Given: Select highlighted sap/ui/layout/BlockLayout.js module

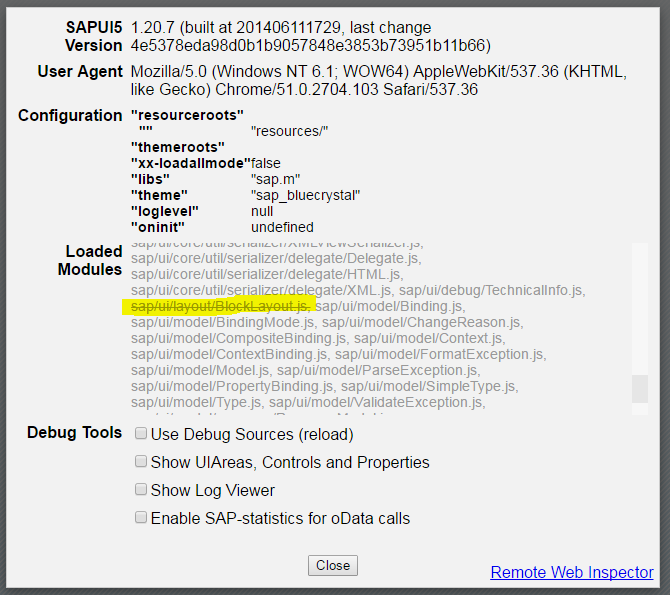Looking at the screenshot, I should (220, 306).
